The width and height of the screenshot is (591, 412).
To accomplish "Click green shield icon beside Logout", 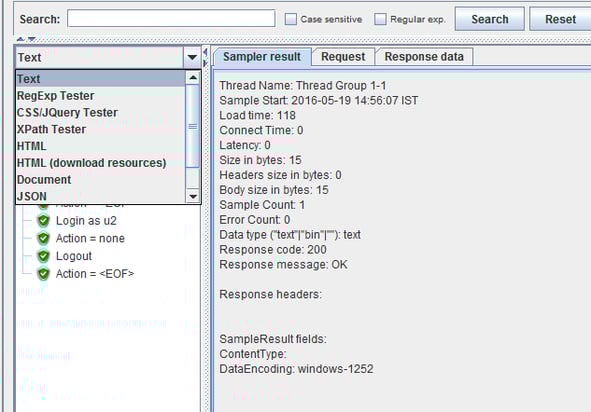I will [43, 256].
